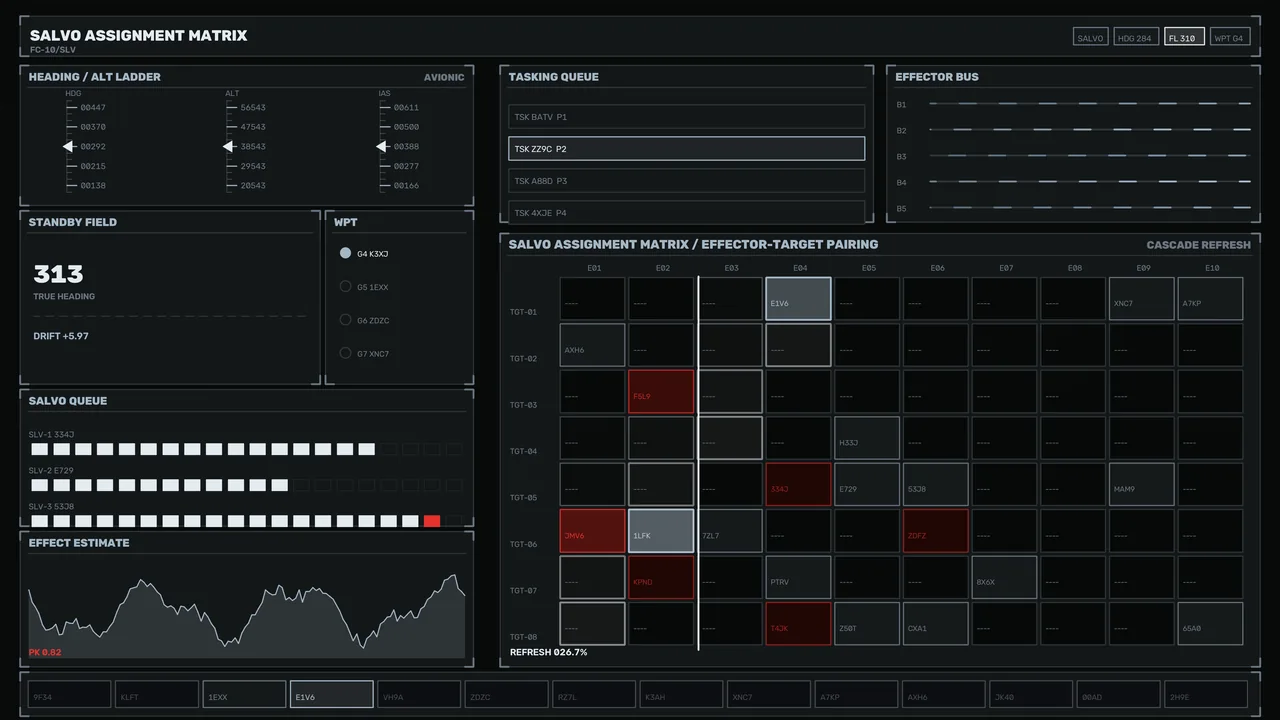
Task: Switch to the HDG 284 tab
Action: tap(1135, 37)
